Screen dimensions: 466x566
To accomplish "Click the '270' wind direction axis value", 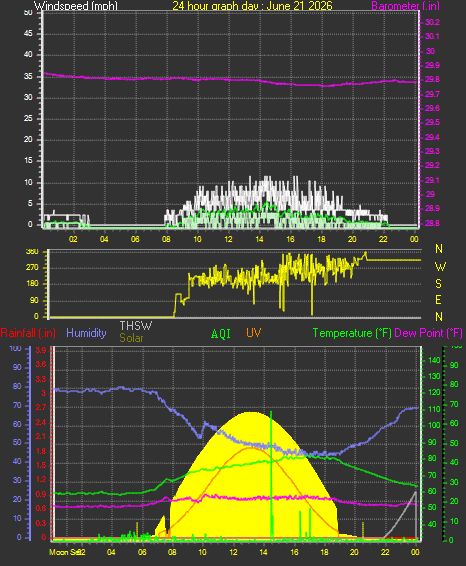I will pos(32,268).
